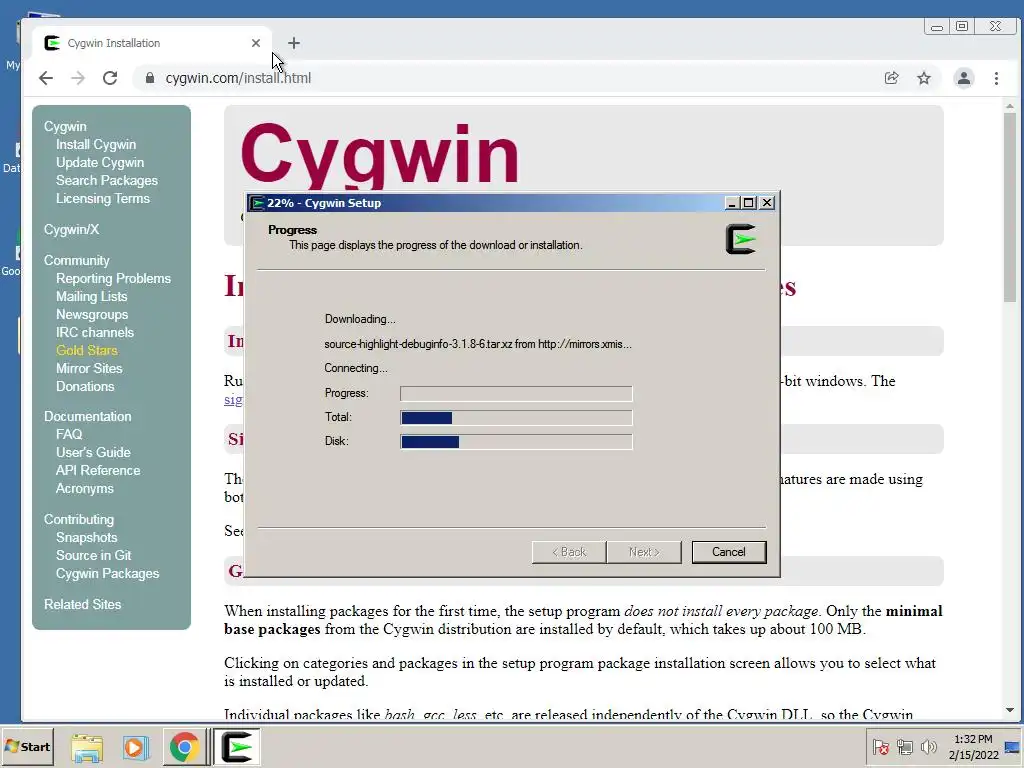Open Windows Explorer from taskbar
The image size is (1024, 768).
click(x=87, y=747)
